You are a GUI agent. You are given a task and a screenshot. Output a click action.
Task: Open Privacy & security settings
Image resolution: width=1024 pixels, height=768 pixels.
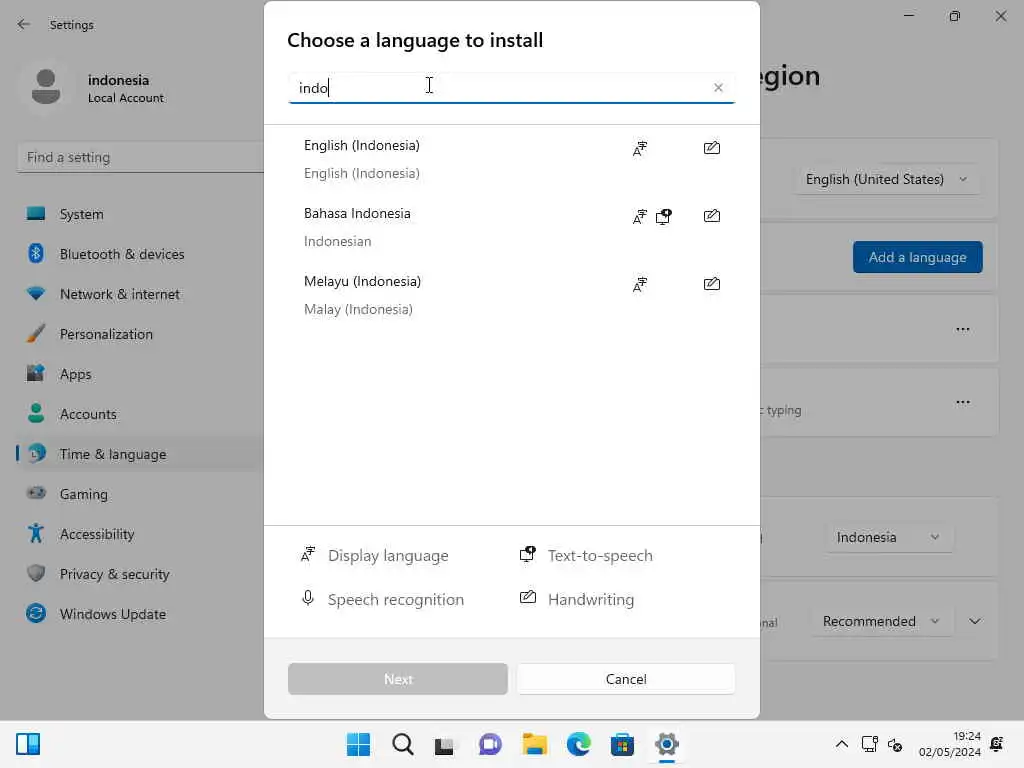140,573
